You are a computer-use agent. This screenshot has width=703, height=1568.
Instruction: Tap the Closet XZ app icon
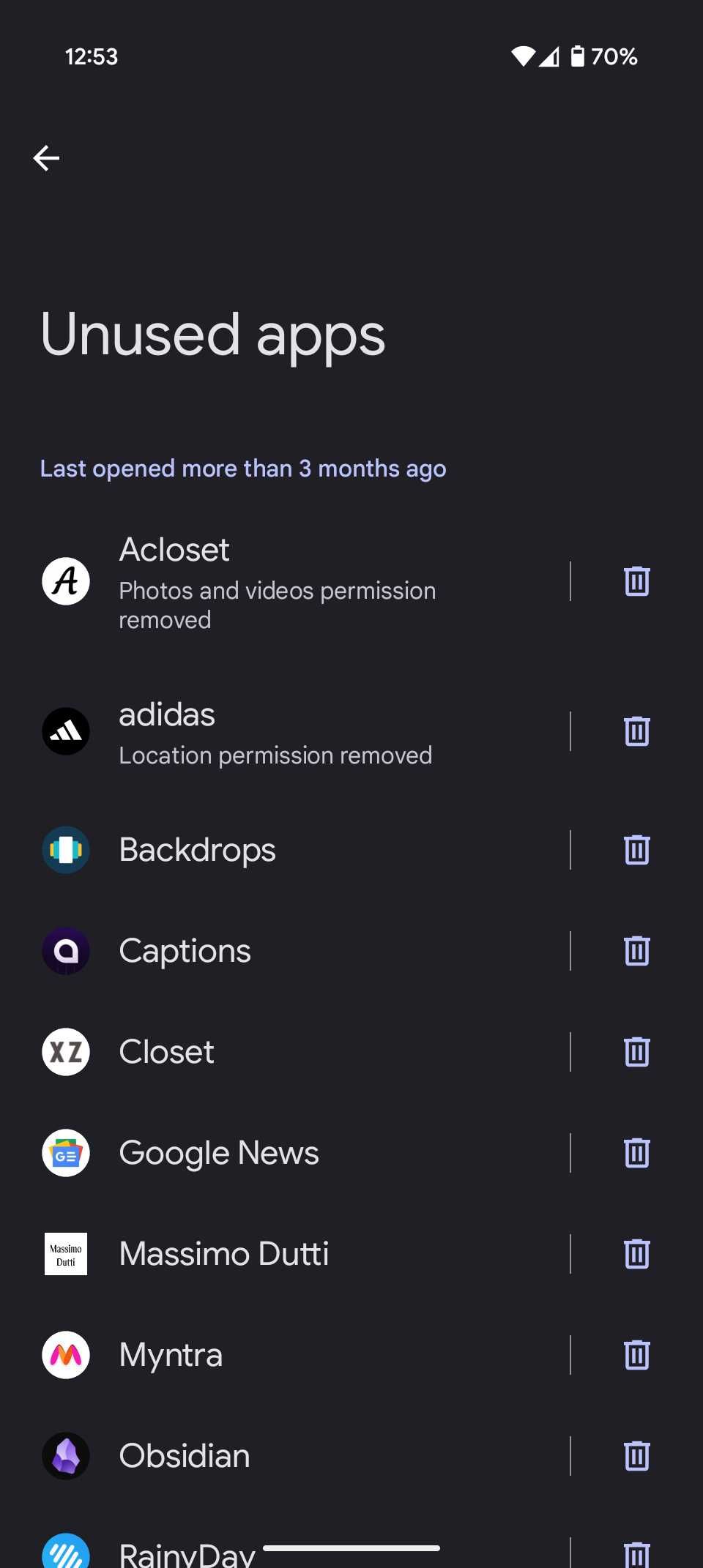click(x=66, y=1052)
